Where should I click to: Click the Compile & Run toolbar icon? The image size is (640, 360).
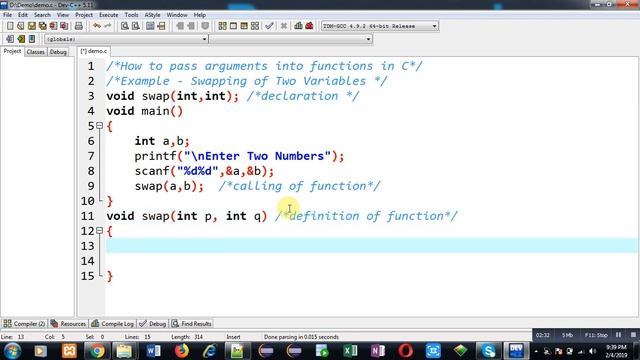[244, 26]
